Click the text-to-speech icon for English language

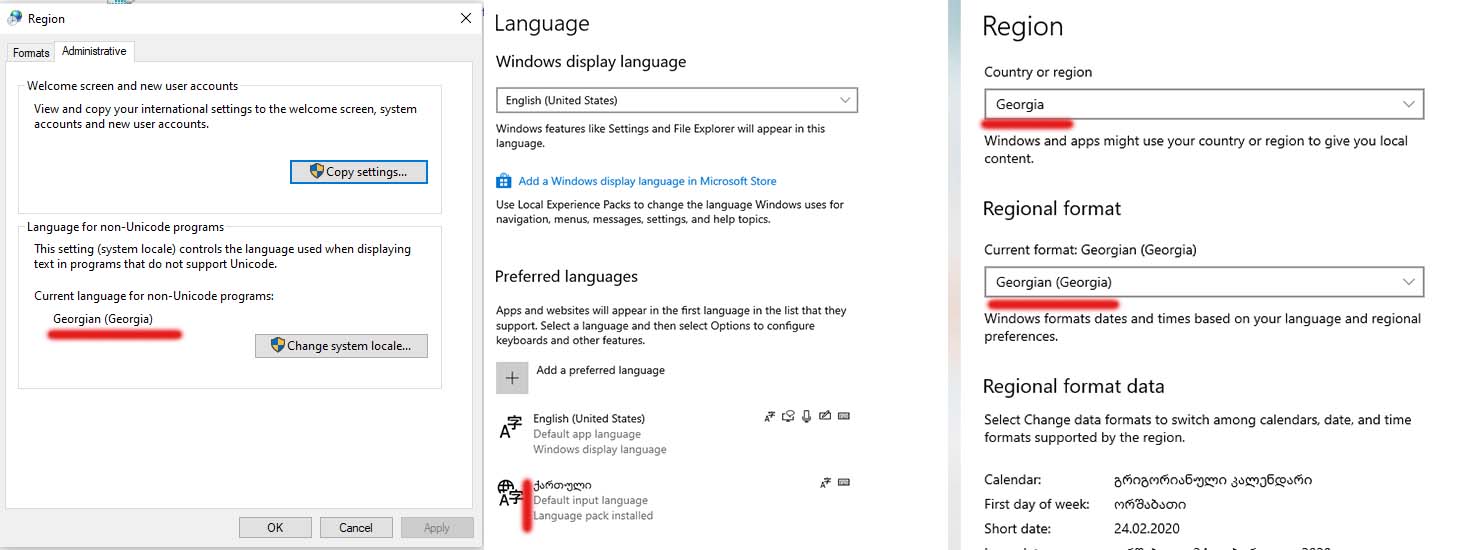[x=788, y=416]
